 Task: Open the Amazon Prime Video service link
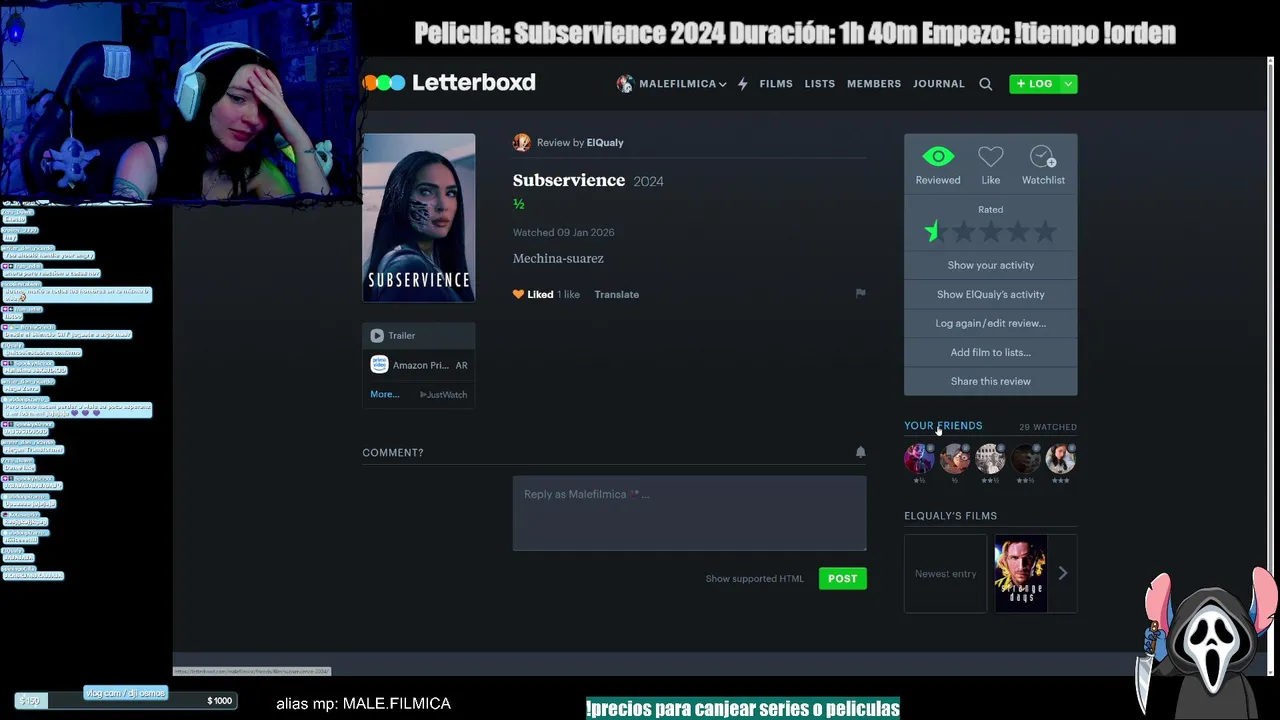(419, 365)
